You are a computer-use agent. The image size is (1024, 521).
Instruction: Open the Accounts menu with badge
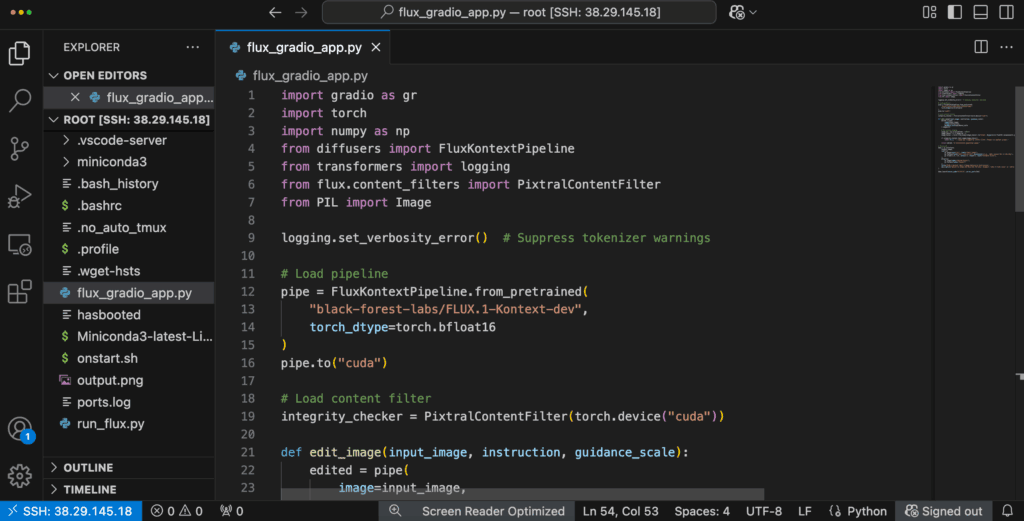(20, 429)
